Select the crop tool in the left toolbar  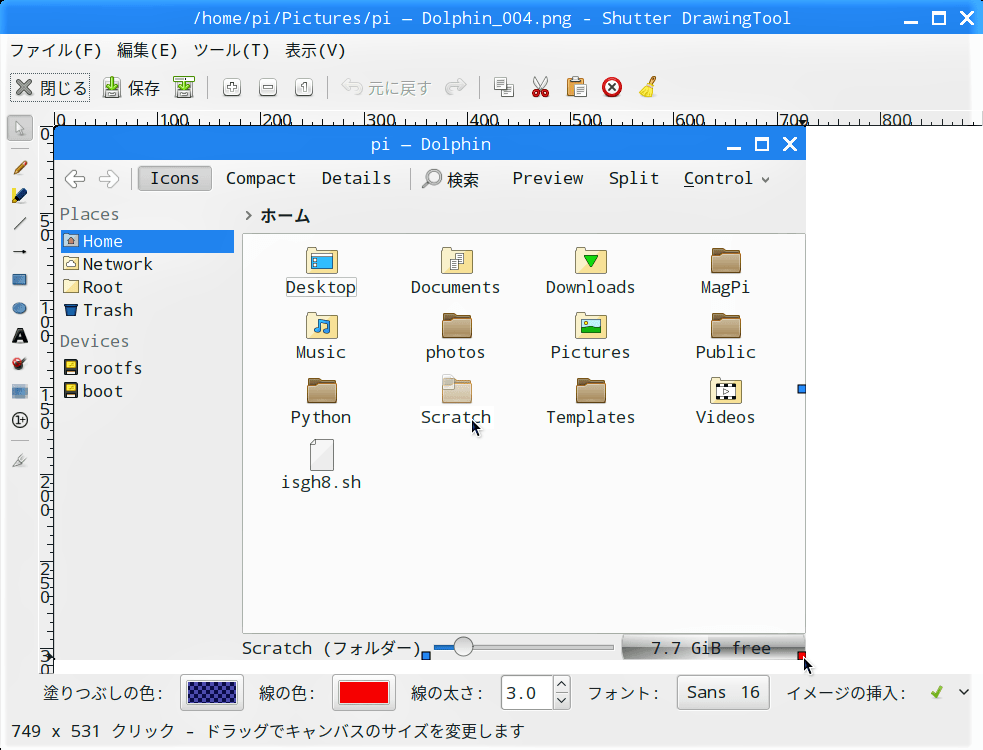(20, 461)
